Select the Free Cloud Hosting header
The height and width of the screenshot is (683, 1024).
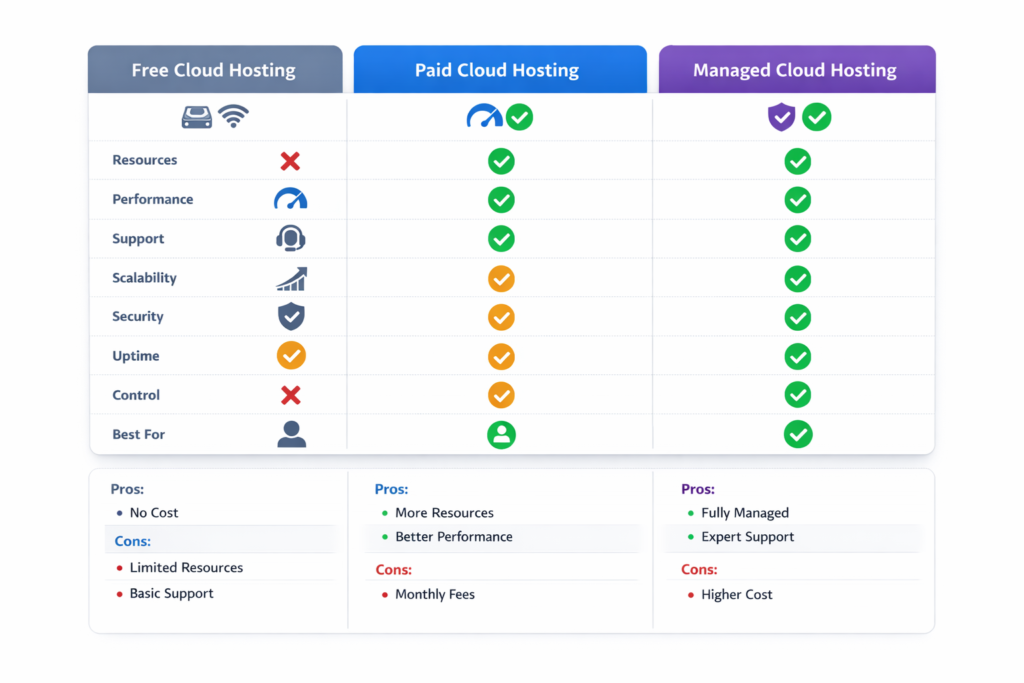point(215,69)
